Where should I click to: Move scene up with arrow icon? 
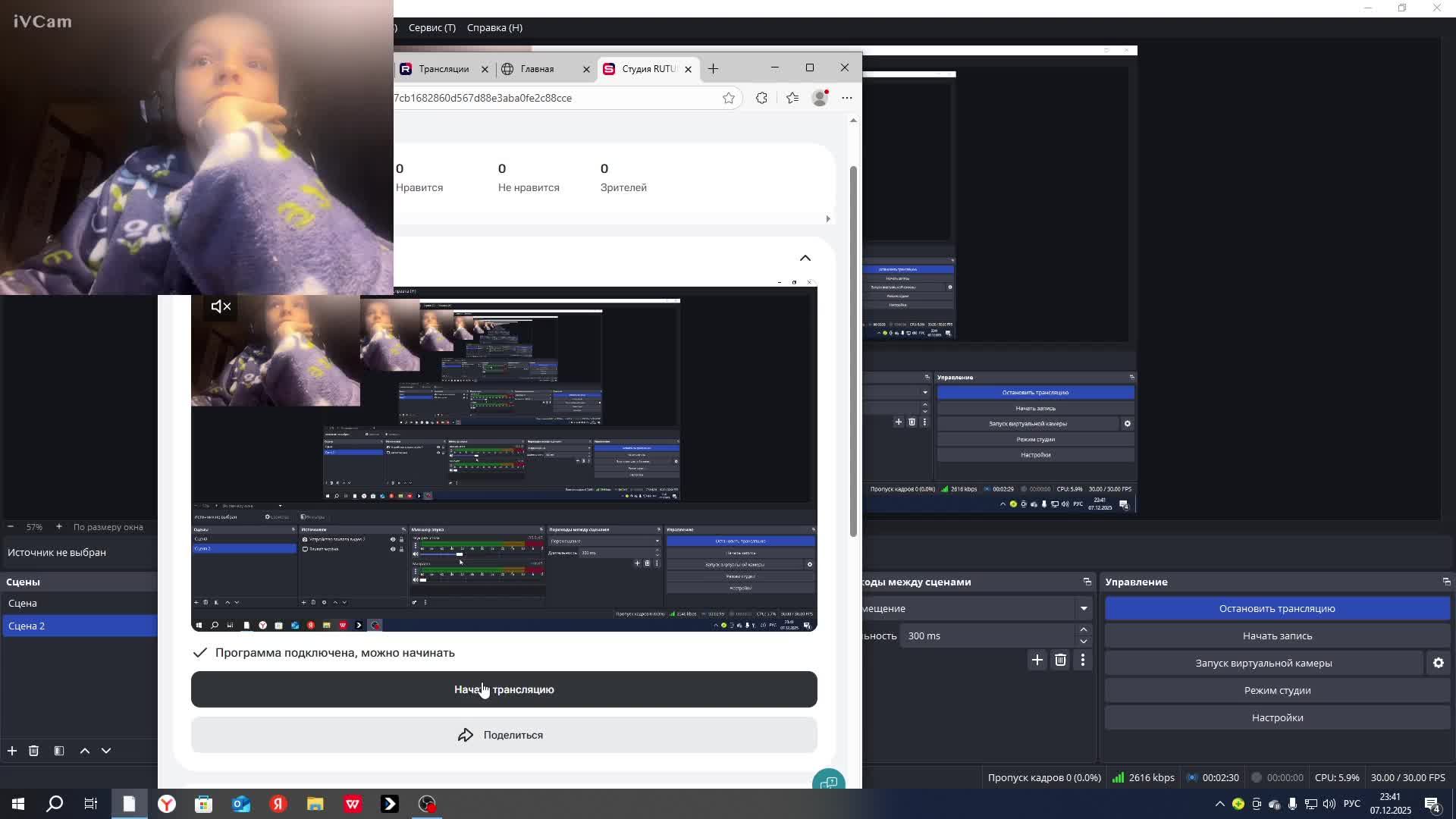(85, 751)
